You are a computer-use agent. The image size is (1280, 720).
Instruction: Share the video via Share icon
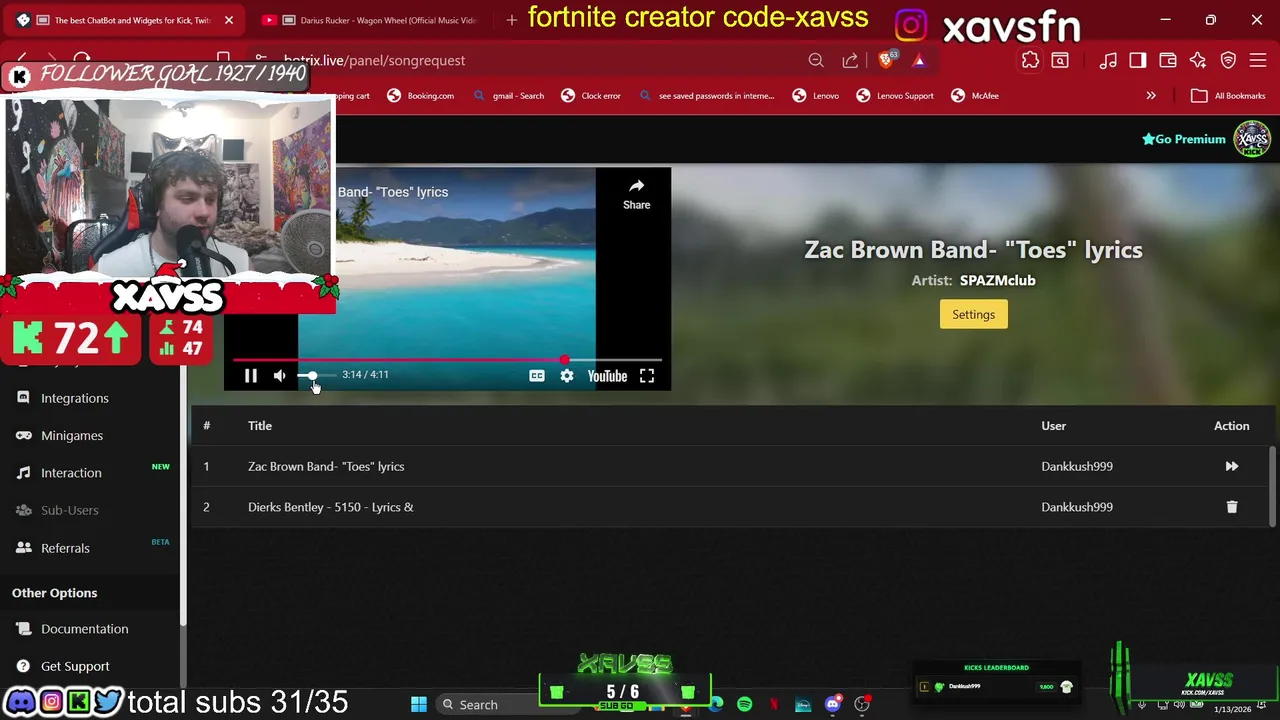click(x=636, y=194)
